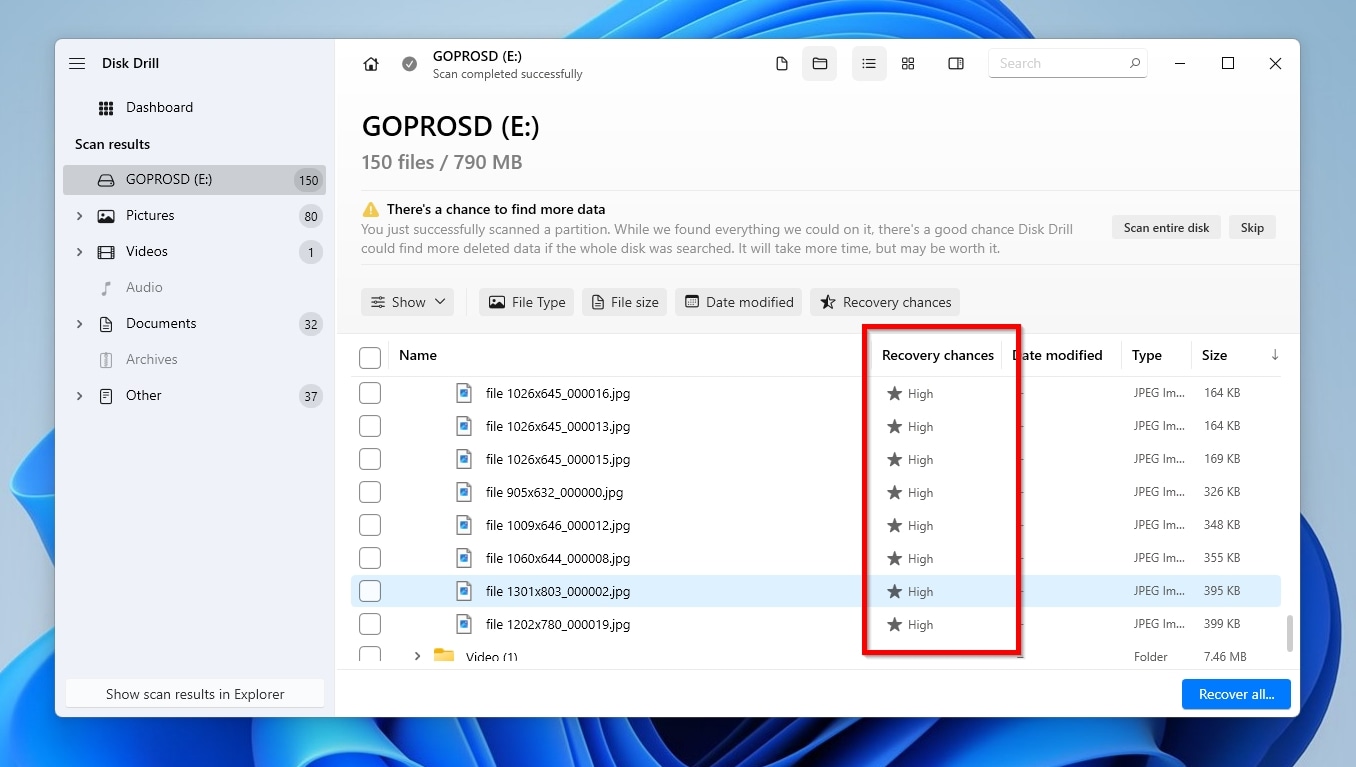
Task: Expand the Video (1) folder row
Action: (x=417, y=656)
